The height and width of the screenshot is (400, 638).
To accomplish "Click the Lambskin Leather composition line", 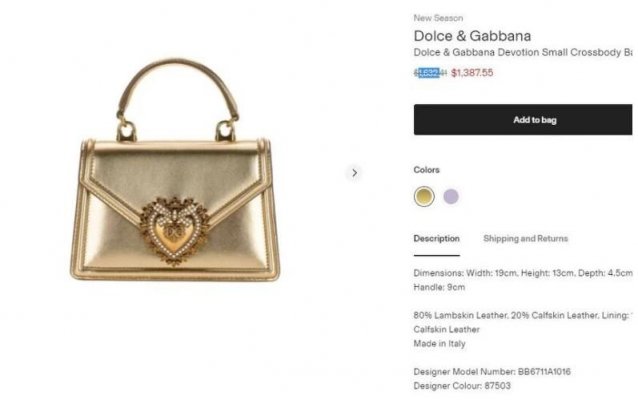I will pyautogui.click(x=520, y=315).
